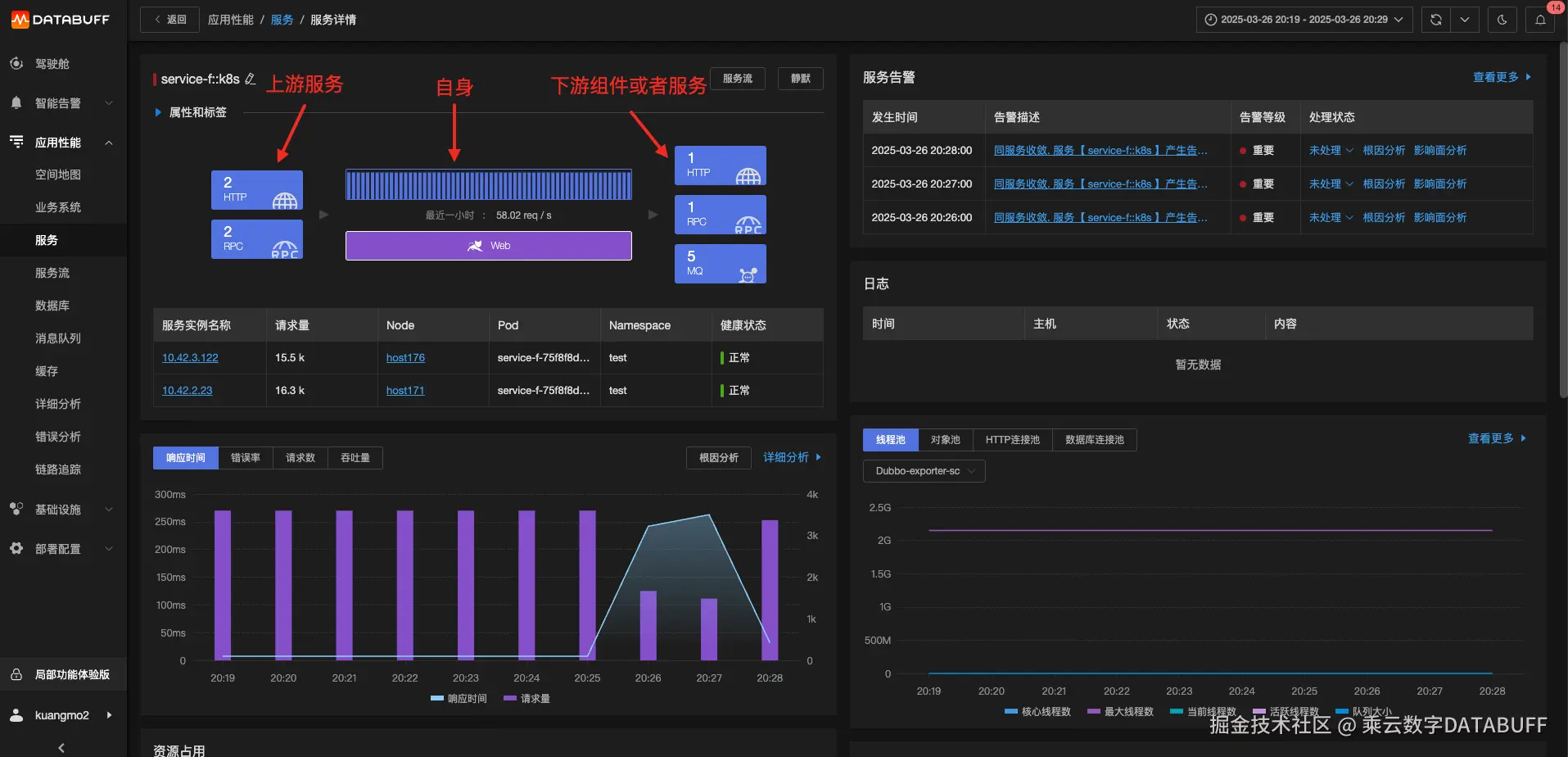This screenshot has width=1568, height=757.
Task: Select the downstream HTTP card showing 1
Action: click(x=721, y=165)
